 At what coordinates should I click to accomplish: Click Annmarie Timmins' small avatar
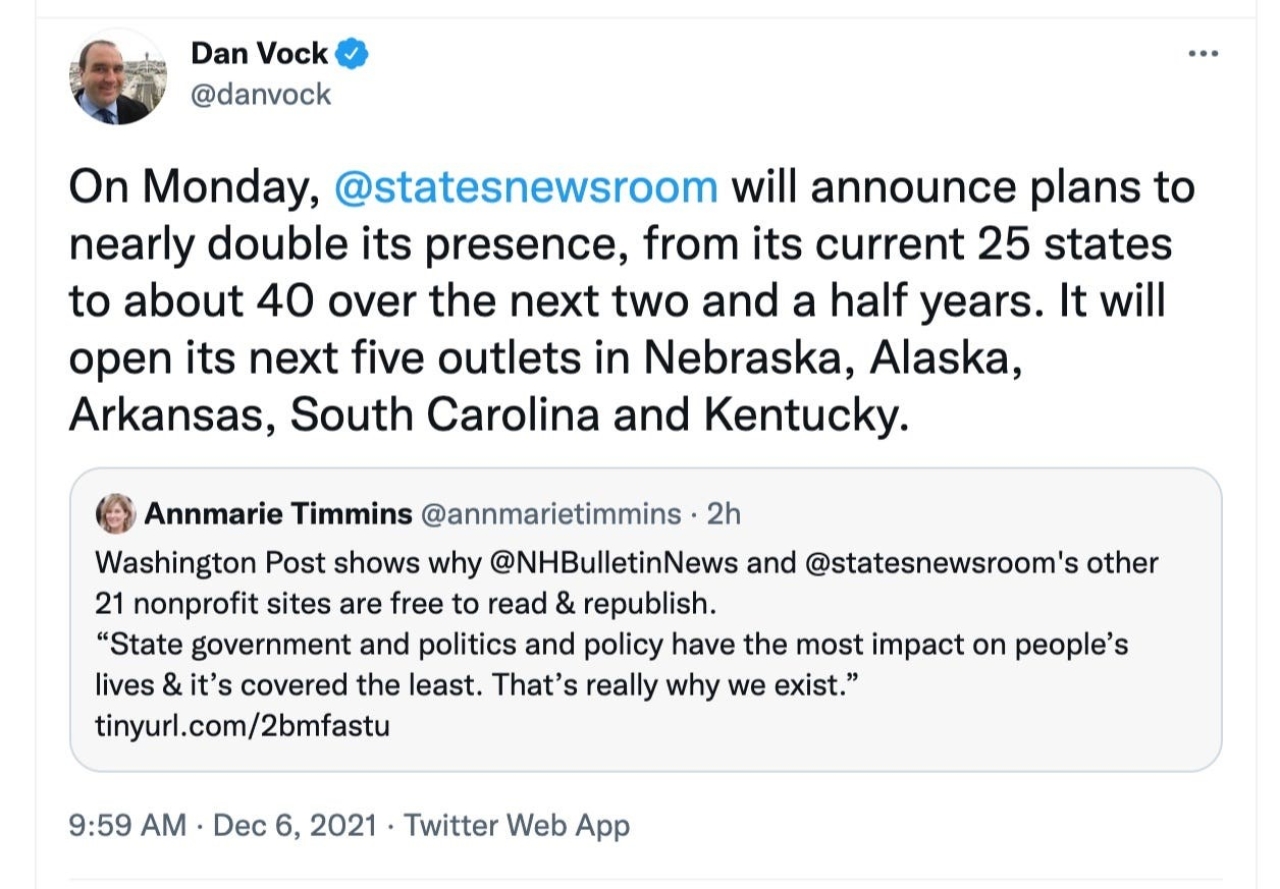pos(115,514)
